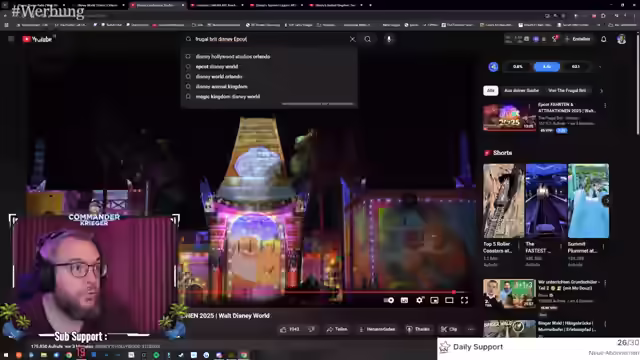This screenshot has height=360, width=640.
Task: Clear the search box text
Action: 352,39
